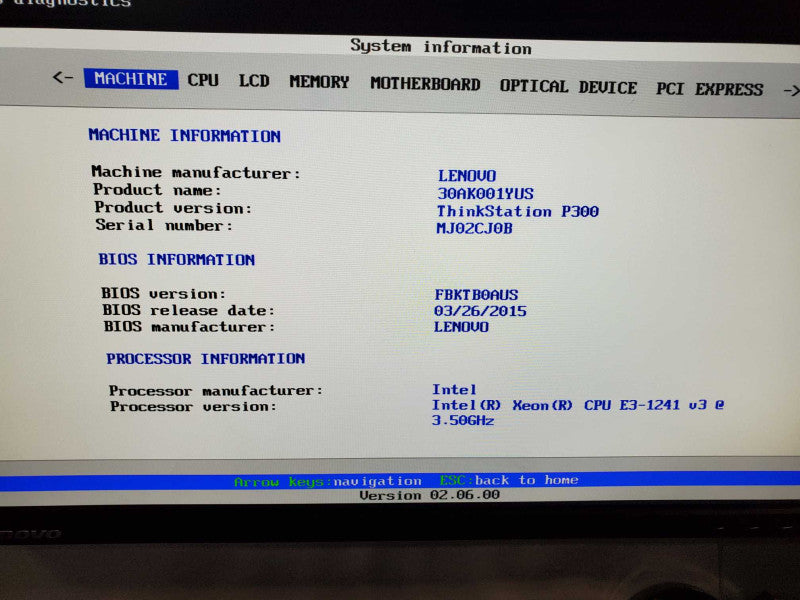
Task: Click the Processor version label
Action: coord(193,407)
